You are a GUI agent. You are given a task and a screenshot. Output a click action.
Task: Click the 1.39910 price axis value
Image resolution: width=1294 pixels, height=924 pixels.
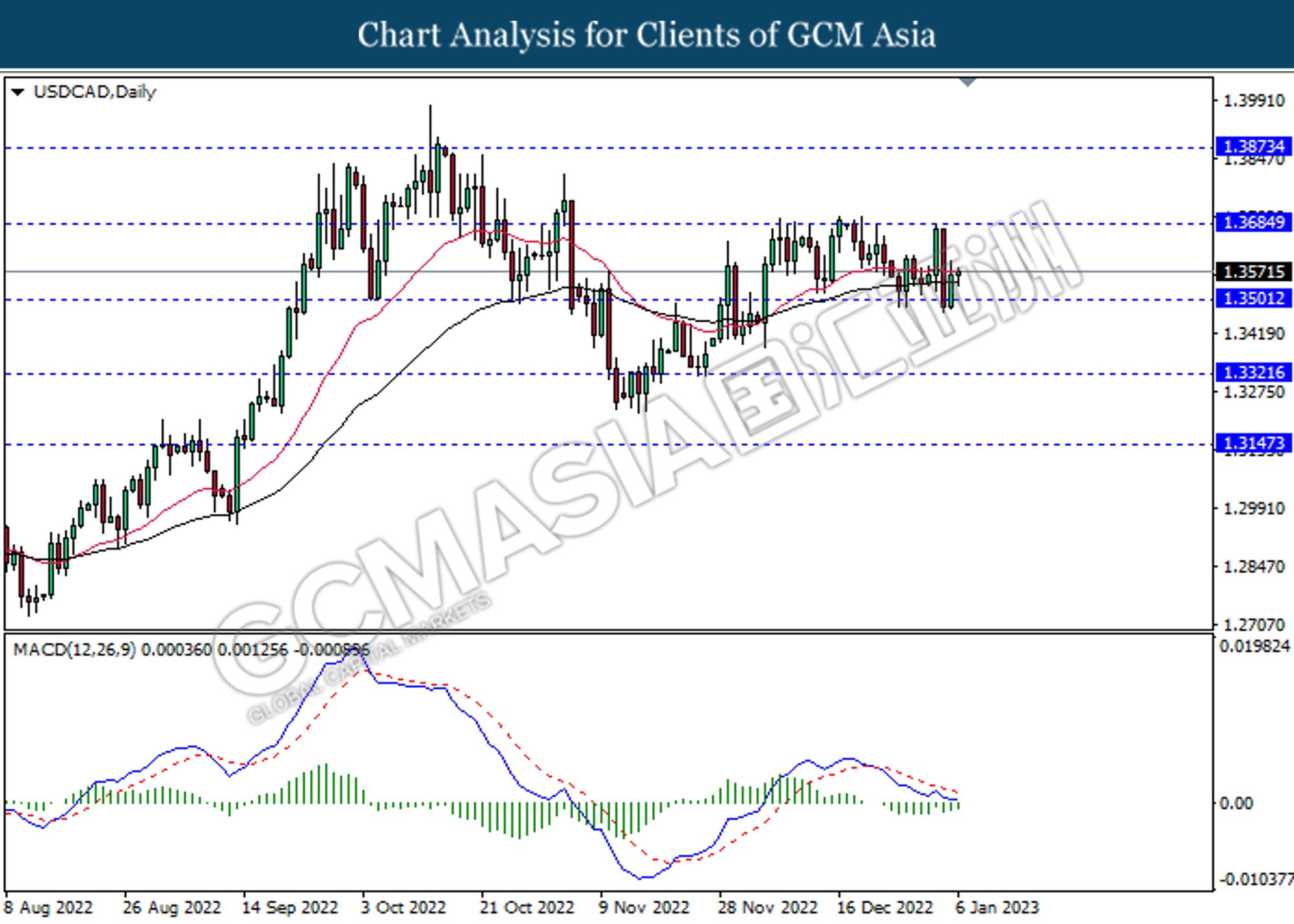1254,101
